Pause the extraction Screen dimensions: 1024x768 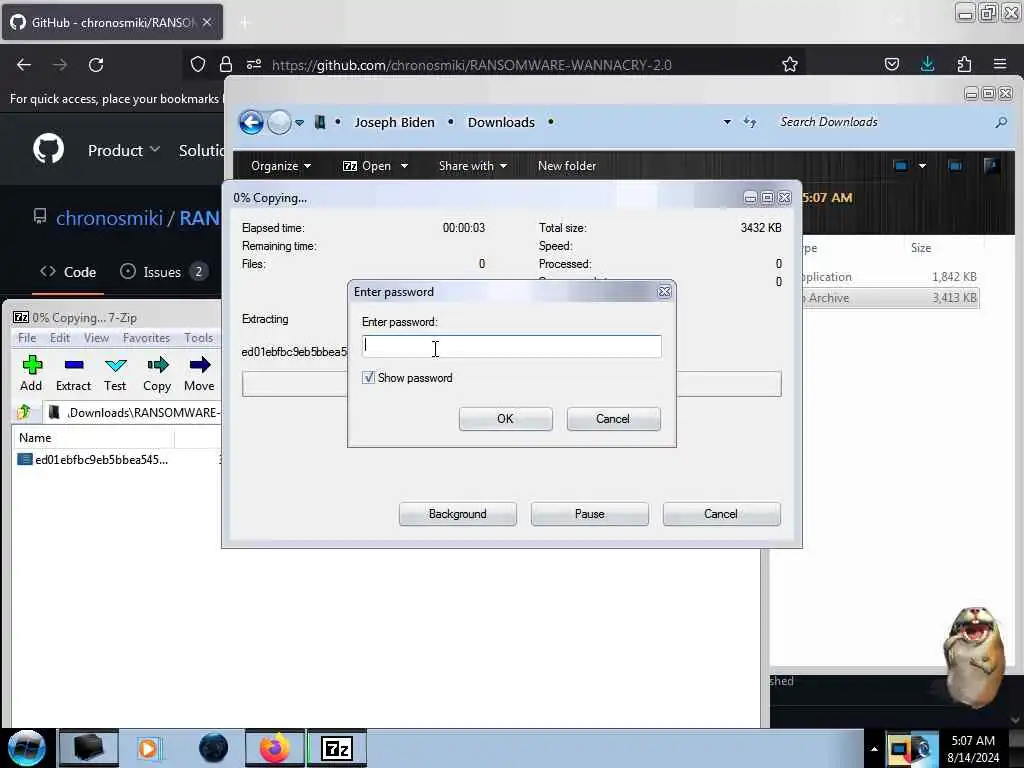click(x=590, y=514)
